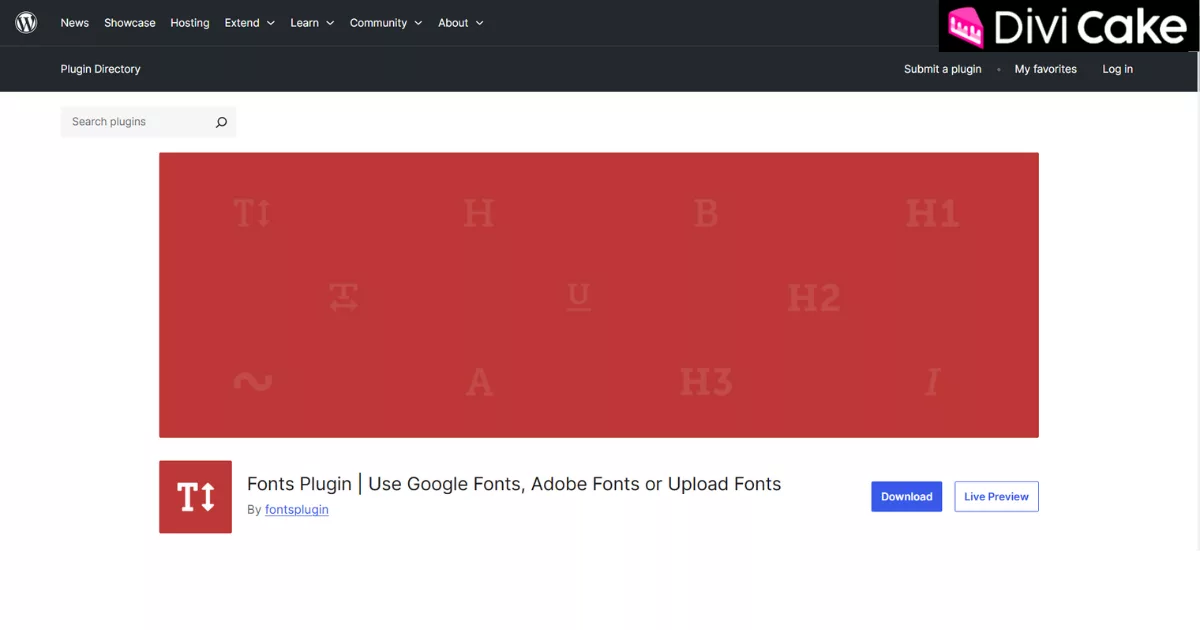This screenshot has width=1200, height=630.
Task: Click the search magnifier icon
Action: (x=221, y=122)
